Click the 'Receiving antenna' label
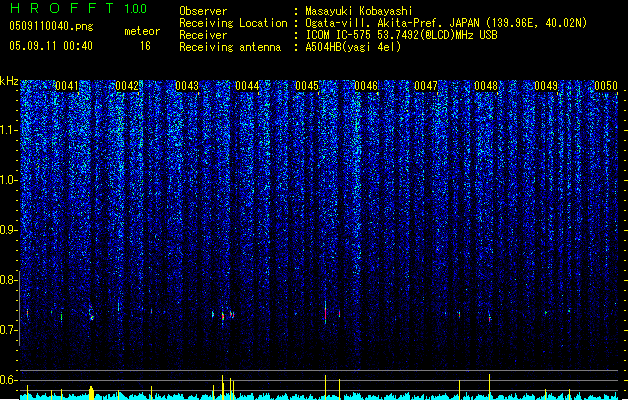The image size is (629, 400). [230, 47]
